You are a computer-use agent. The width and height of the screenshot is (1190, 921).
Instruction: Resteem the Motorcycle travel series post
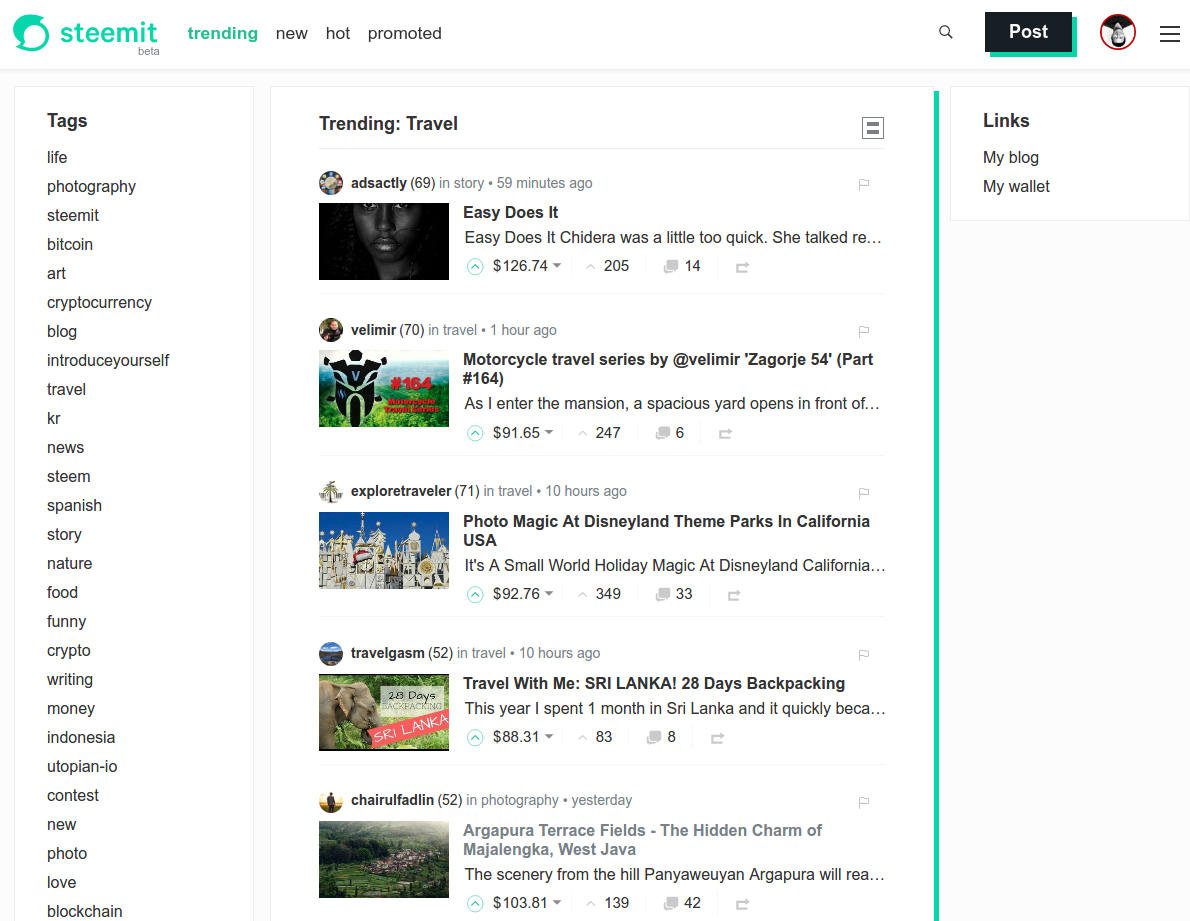point(726,433)
